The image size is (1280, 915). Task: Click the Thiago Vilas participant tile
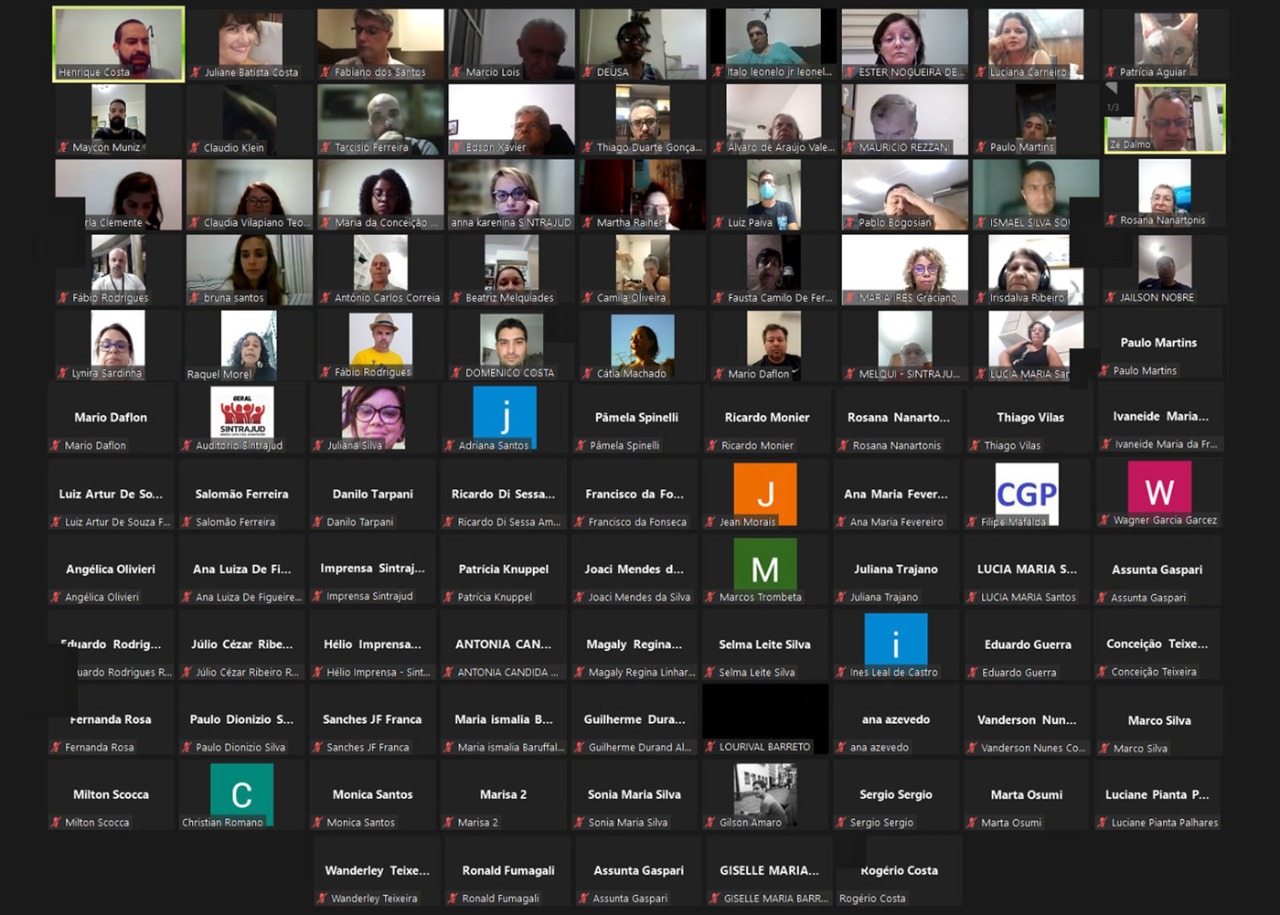[1030, 420]
